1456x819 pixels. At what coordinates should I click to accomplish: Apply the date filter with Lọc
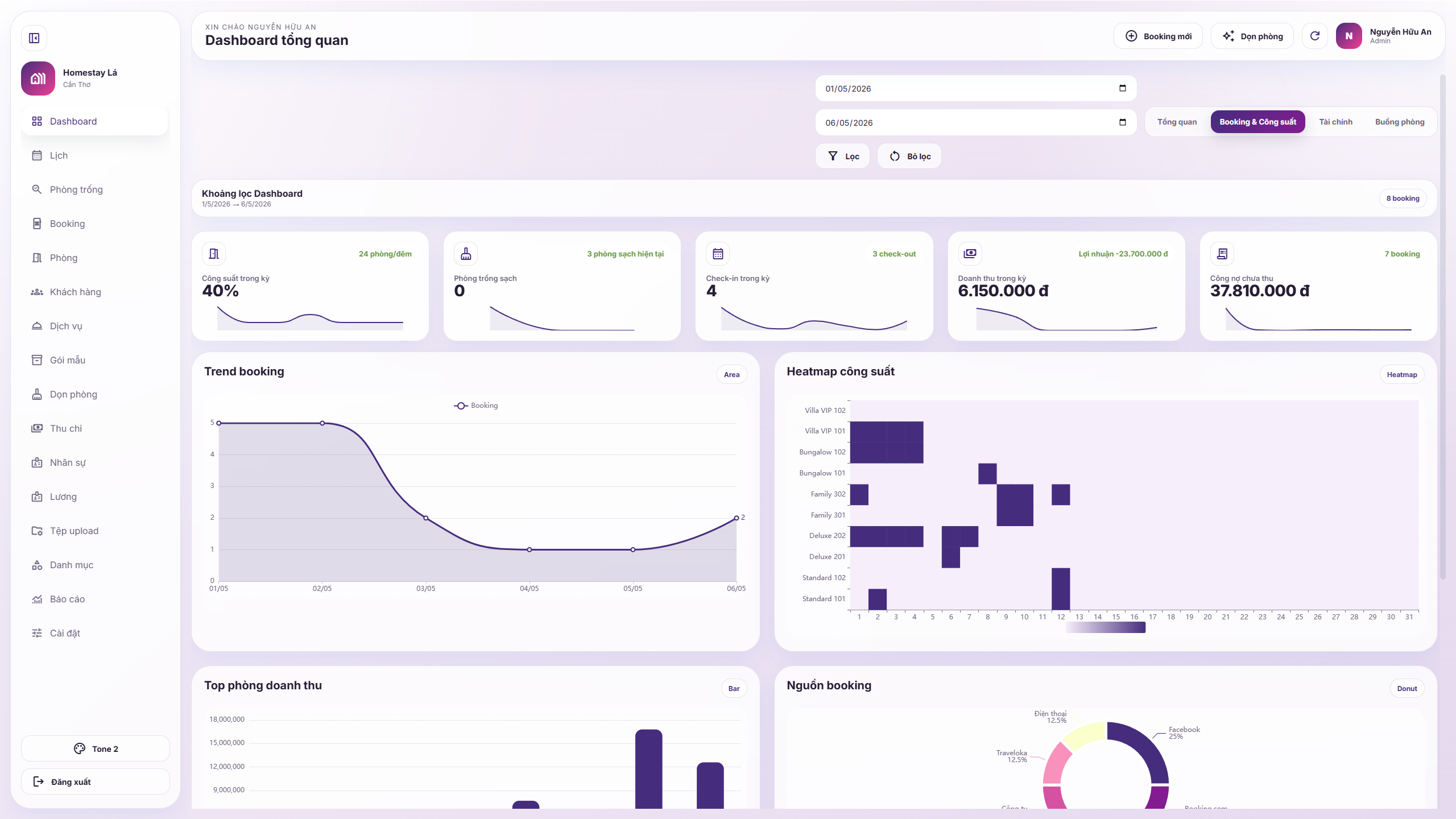point(843,156)
